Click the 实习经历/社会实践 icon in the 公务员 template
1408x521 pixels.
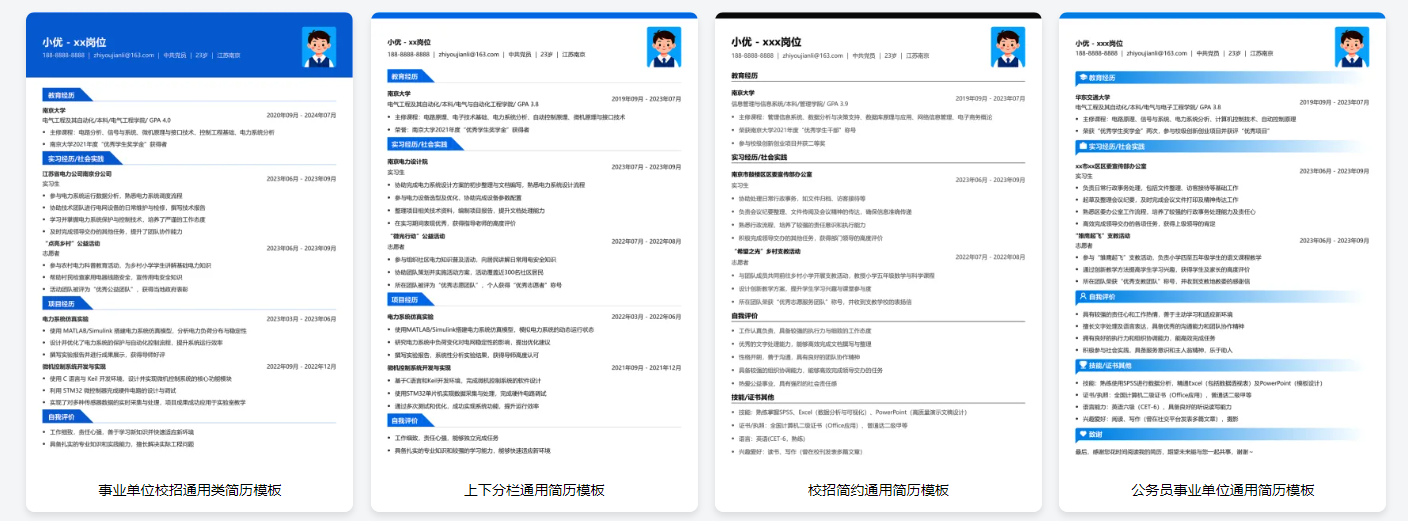pyautogui.click(x=1082, y=146)
